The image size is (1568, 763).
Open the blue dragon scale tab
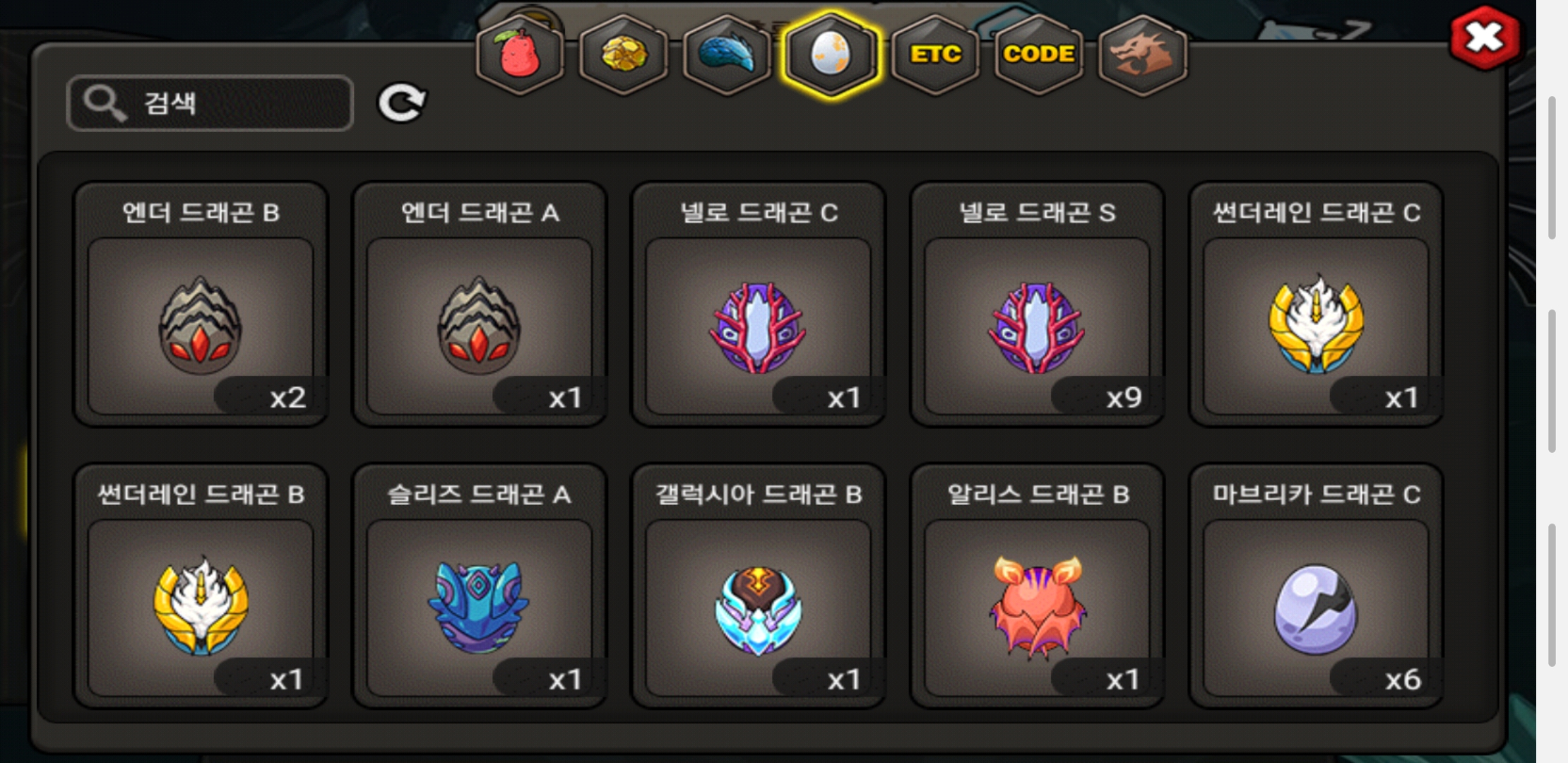point(727,54)
